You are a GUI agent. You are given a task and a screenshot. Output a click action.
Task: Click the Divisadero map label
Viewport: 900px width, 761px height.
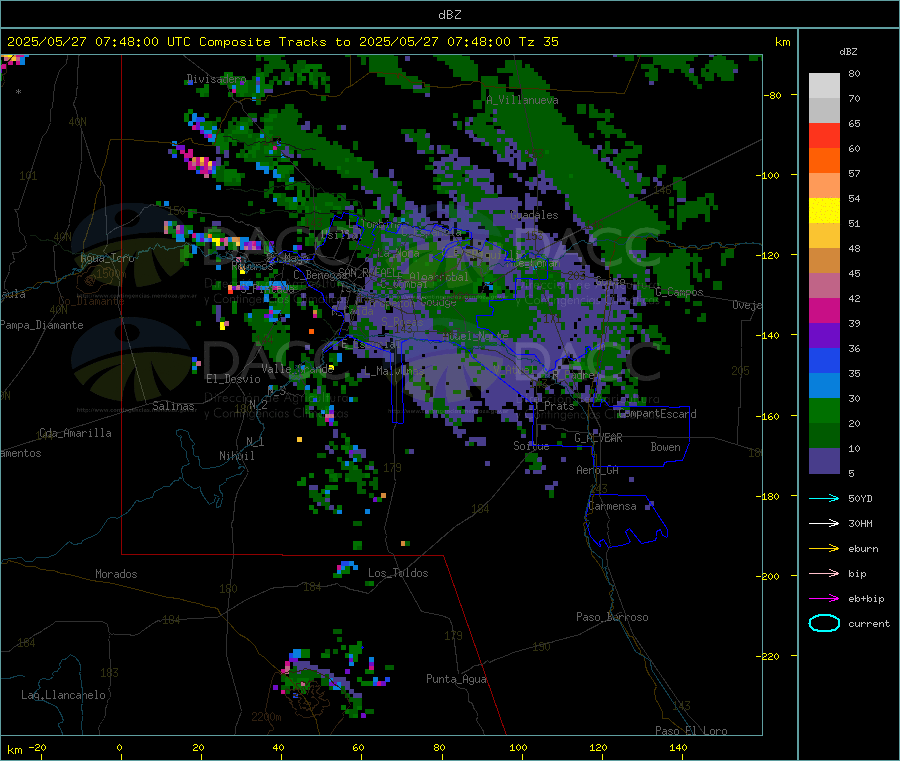point(216,79)
